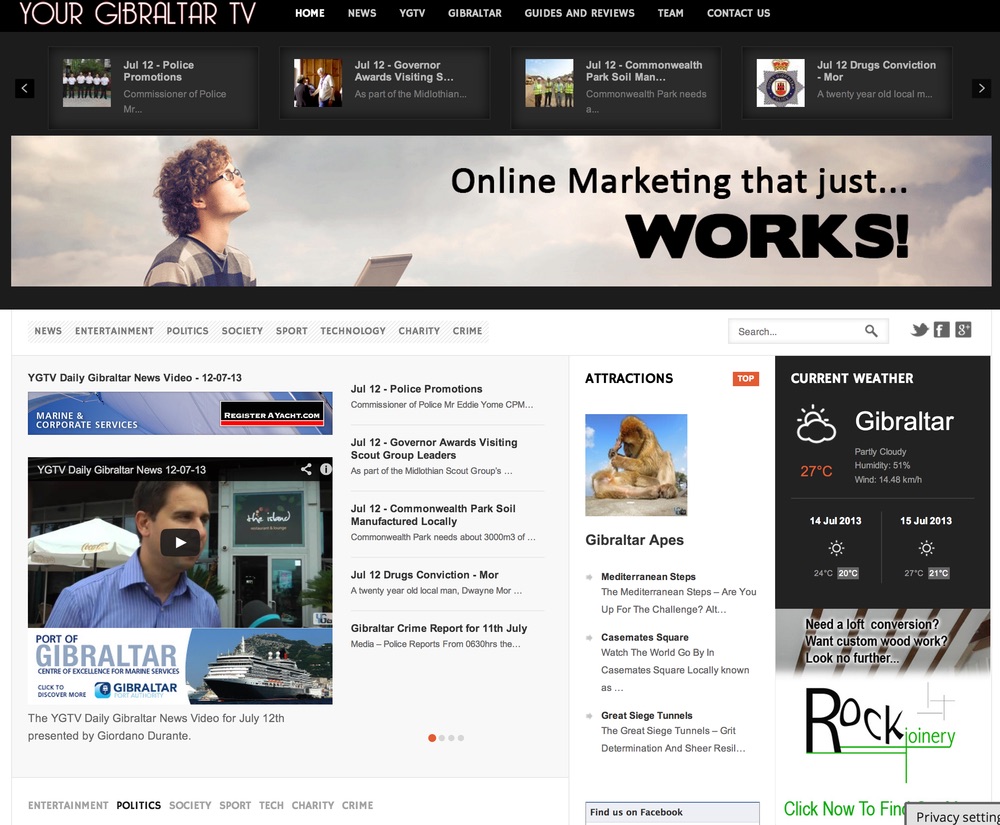Click the 15 Jul 2013 sunny forecast icon
Viewport: 1000px width, 825px height.
[x=927, y=548]
